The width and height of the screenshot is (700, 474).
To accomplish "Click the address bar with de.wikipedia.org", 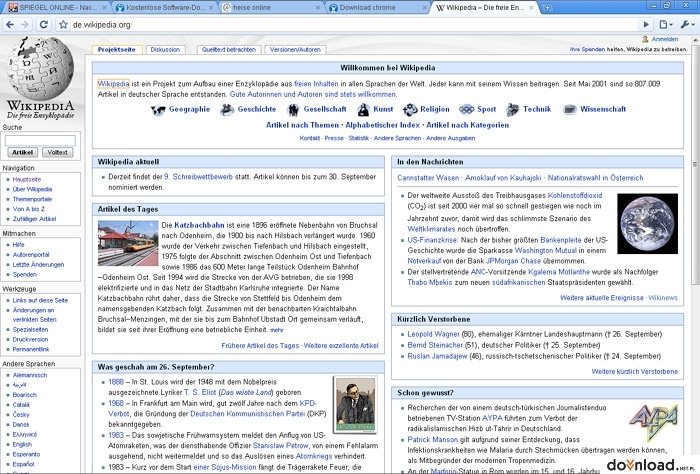I will coord(353,25).
